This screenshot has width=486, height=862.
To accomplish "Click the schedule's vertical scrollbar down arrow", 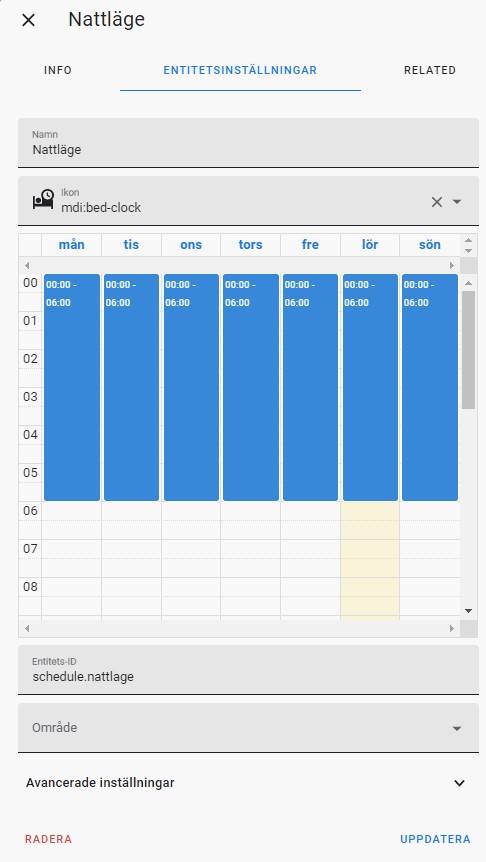I will (468, 611).
